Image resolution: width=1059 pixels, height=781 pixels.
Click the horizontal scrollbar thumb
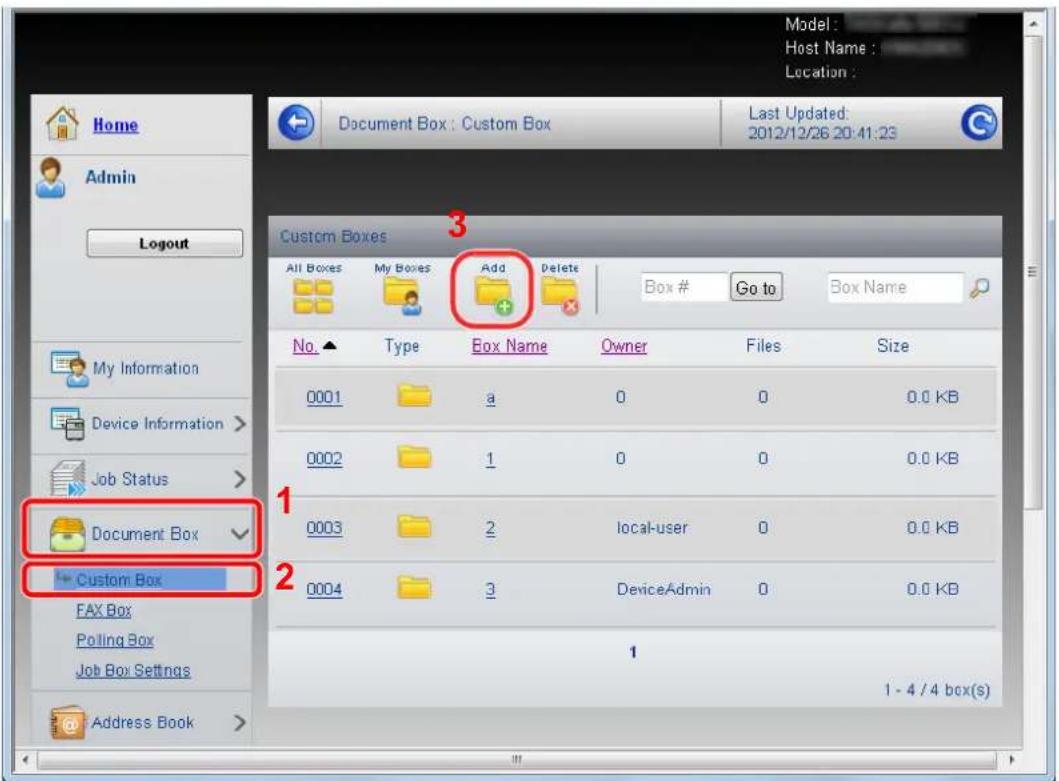click(517, 760)
